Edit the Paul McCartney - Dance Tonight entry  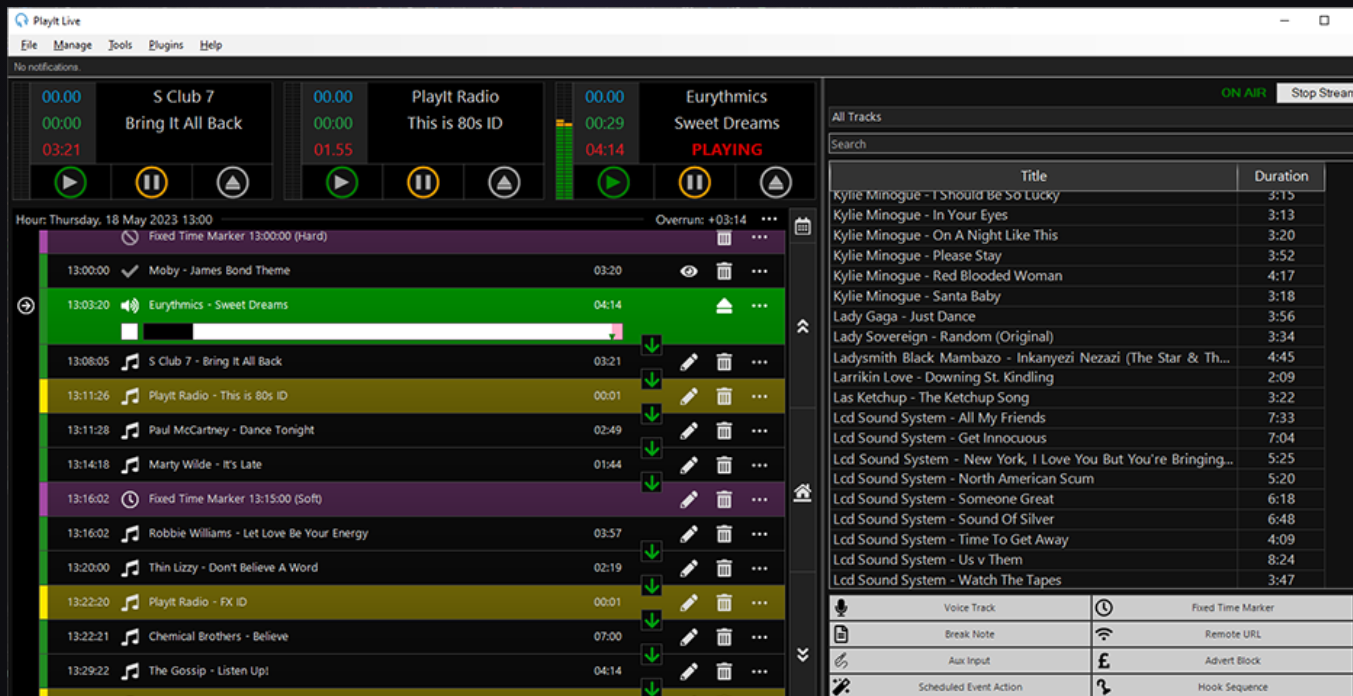tap(688, 430)
